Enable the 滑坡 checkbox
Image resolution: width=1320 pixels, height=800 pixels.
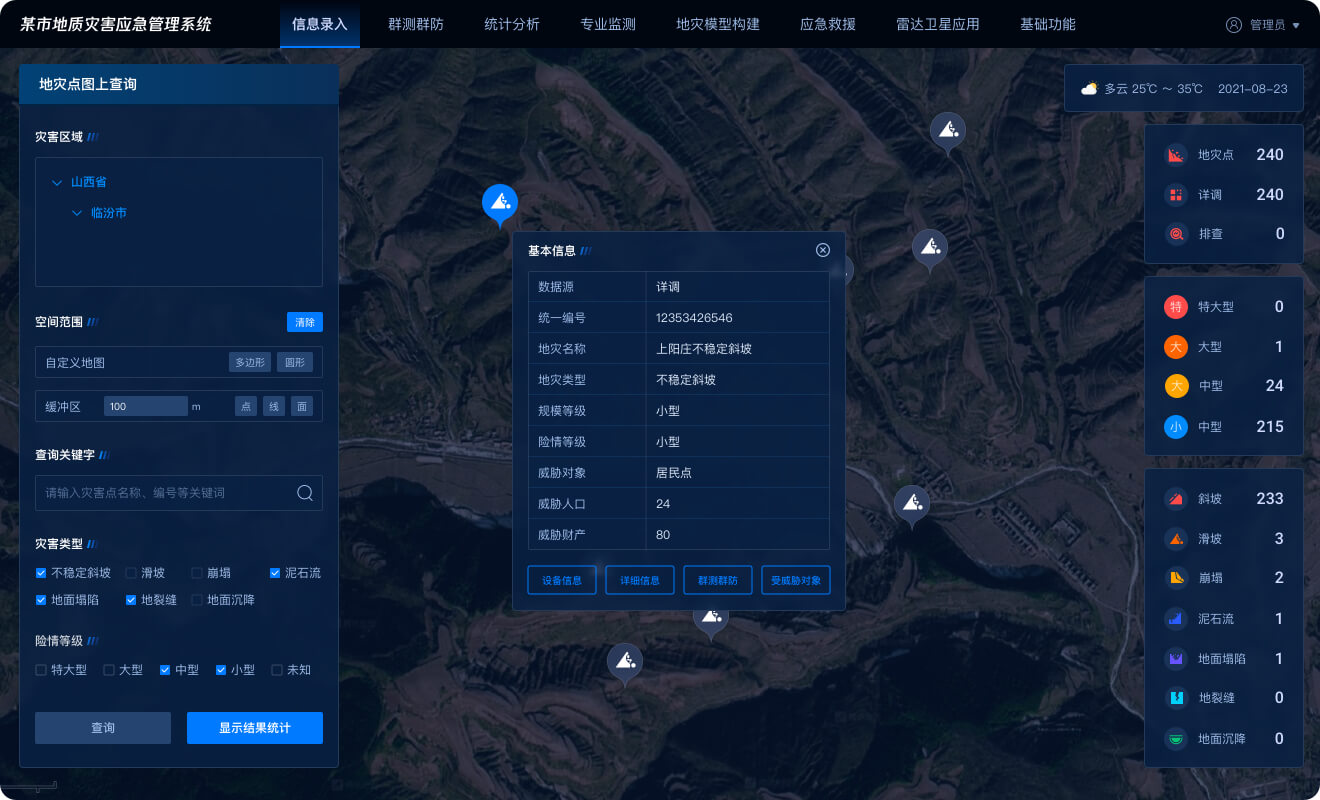(131, 573)
